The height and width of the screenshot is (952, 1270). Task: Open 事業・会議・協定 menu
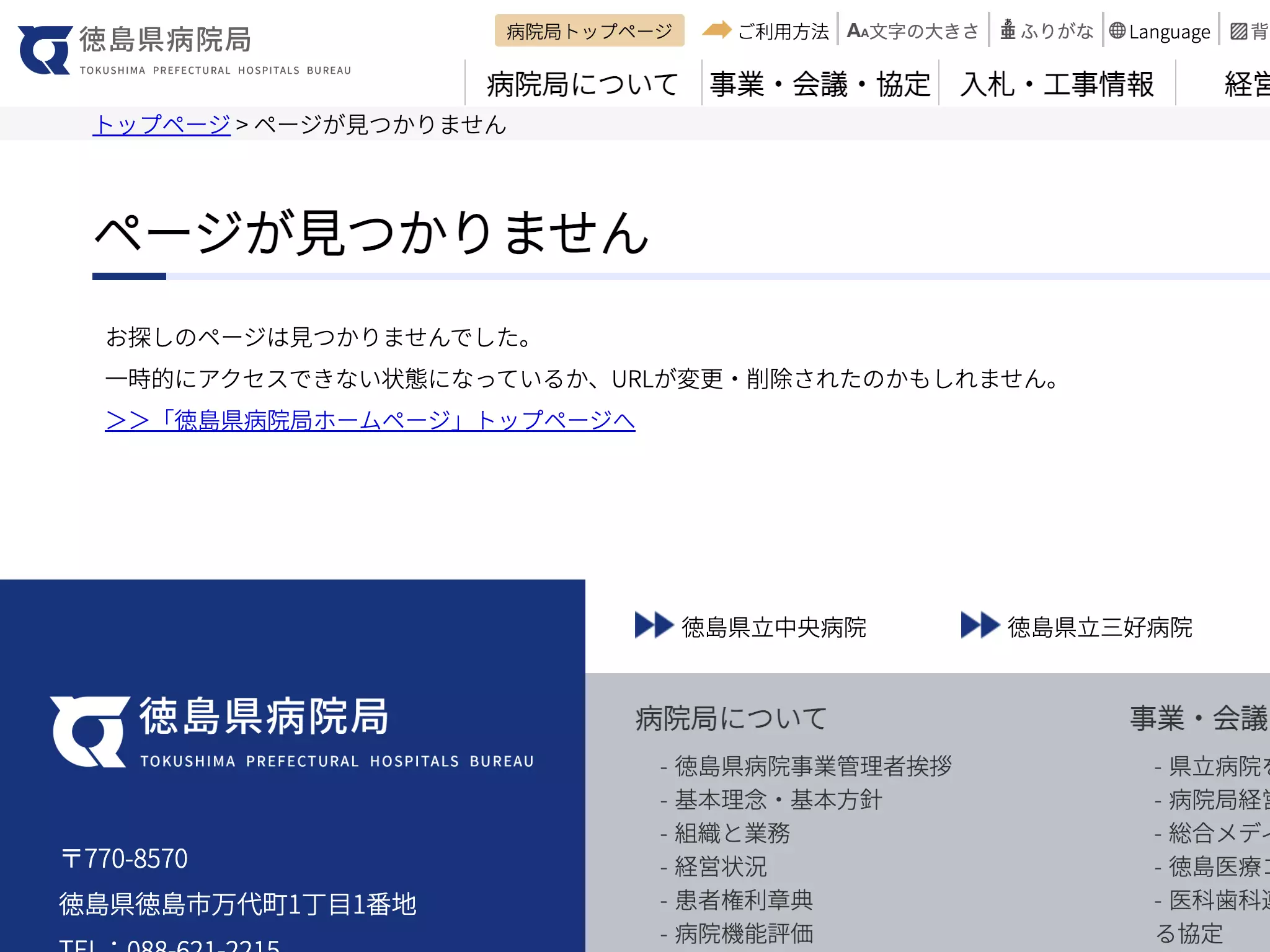click(x=820, y=84)
